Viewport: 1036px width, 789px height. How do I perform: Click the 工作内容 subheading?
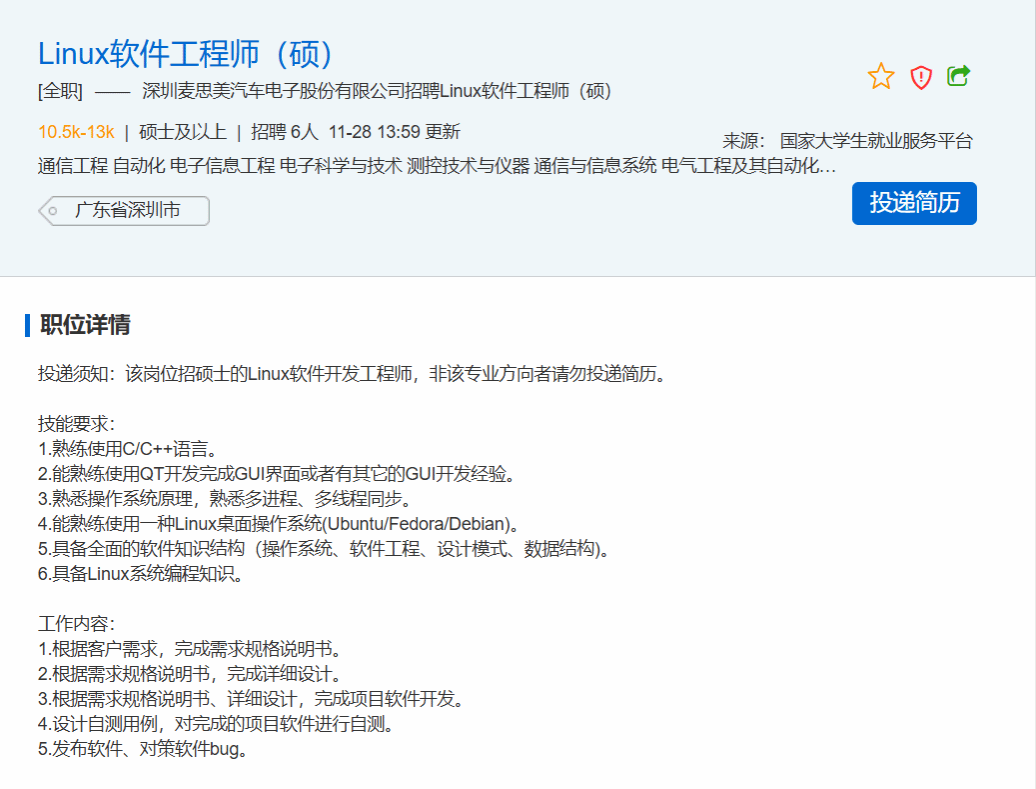pos(77,624)
